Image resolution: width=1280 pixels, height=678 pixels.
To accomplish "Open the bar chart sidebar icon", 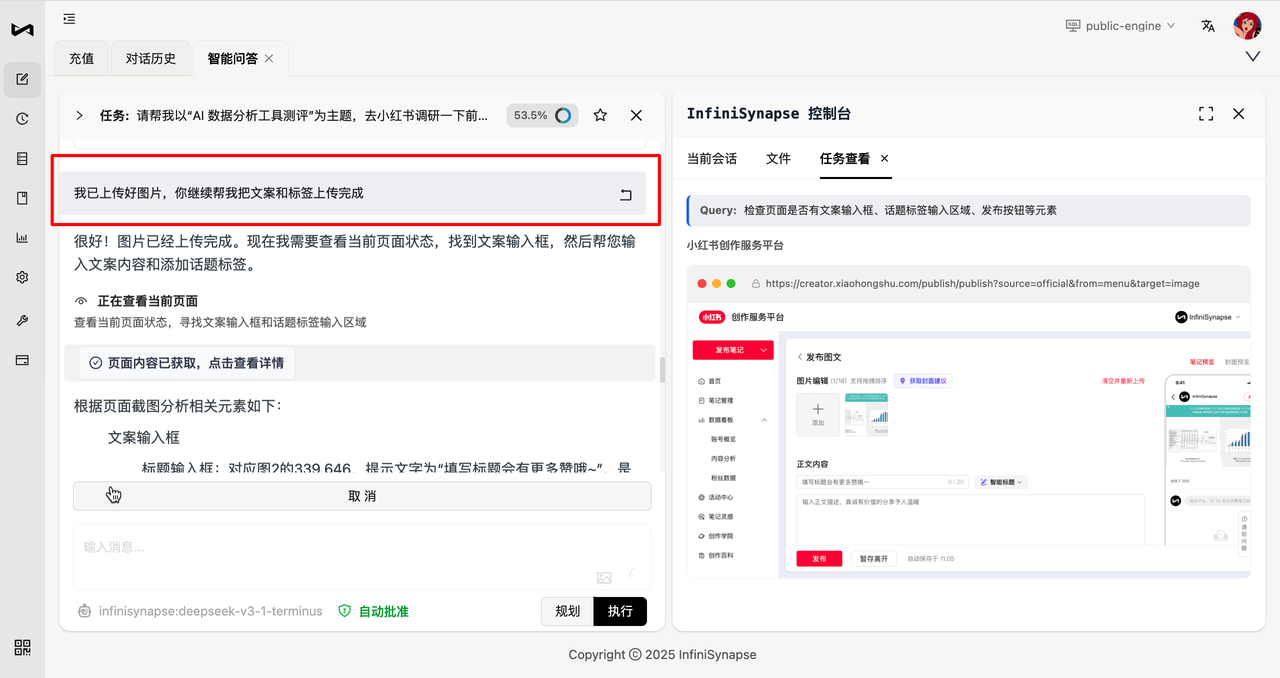I will [x=22, y=238].
